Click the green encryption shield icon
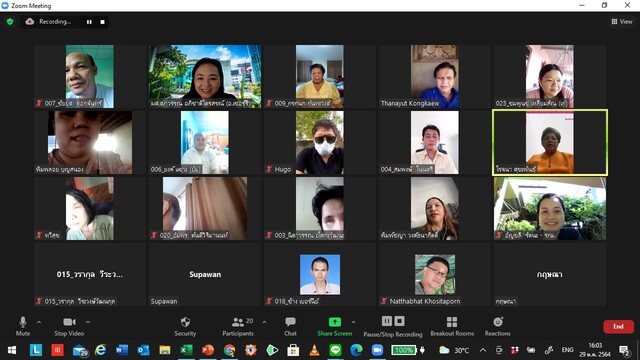The width and height of the screenshot is (640, 360). (x=10, y=22)
